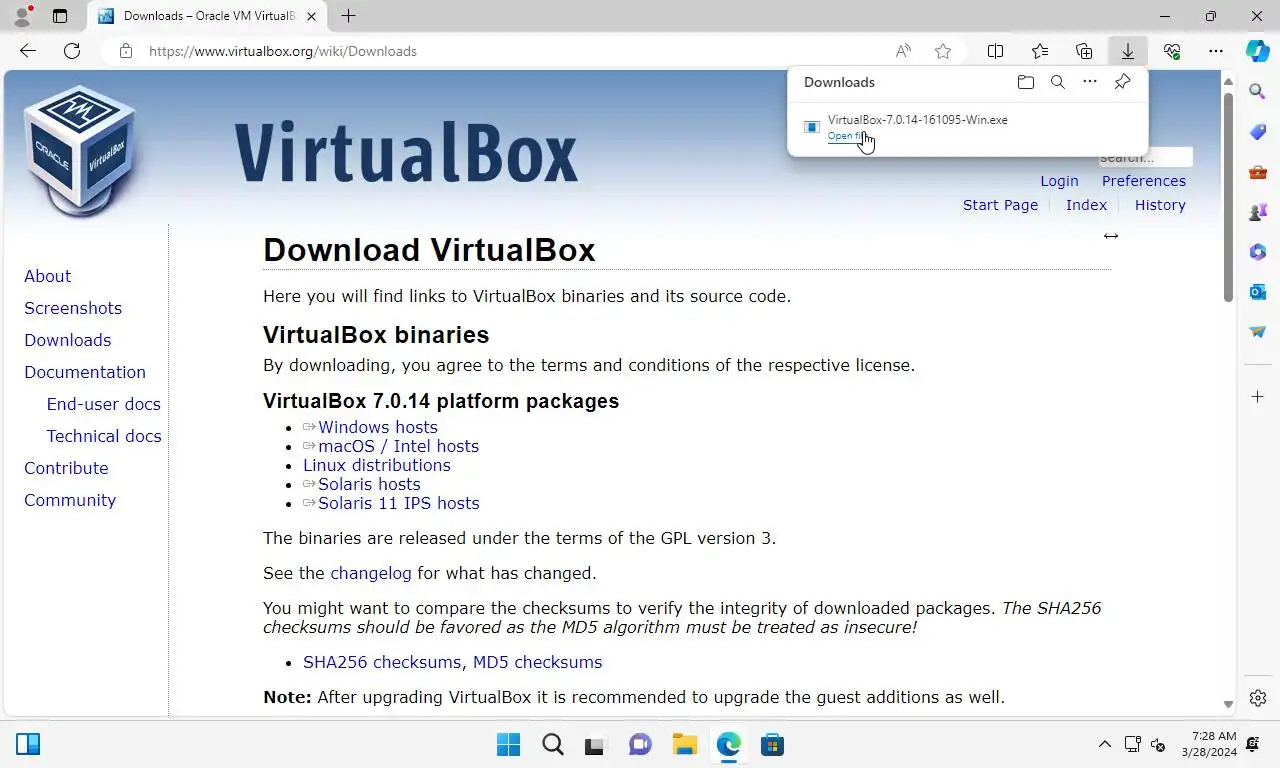Close the VirtualBox Downloads tab
This screenshot has width=1280, height=768.
tap(312, 16)
